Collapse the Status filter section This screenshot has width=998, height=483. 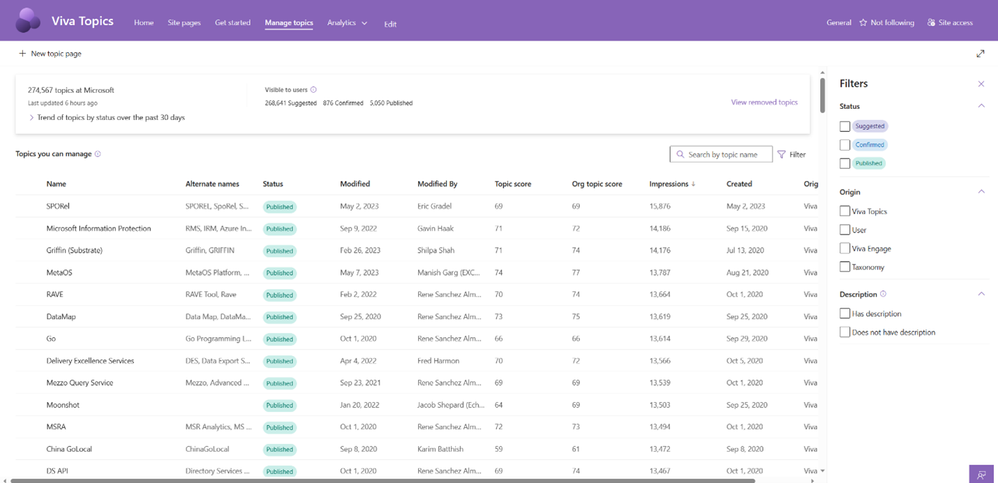980,106
